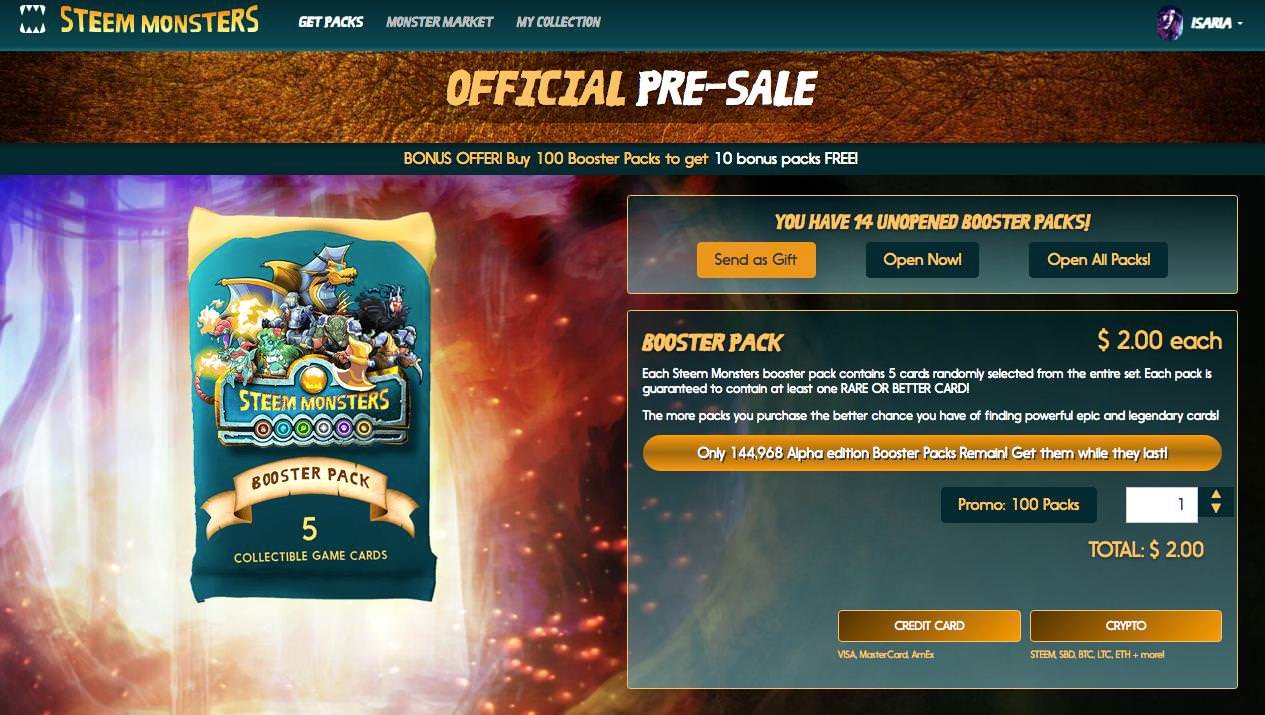Click the Open All Packs! button
Screen dimensions: 1265x715
click(x=1098, y=260)
